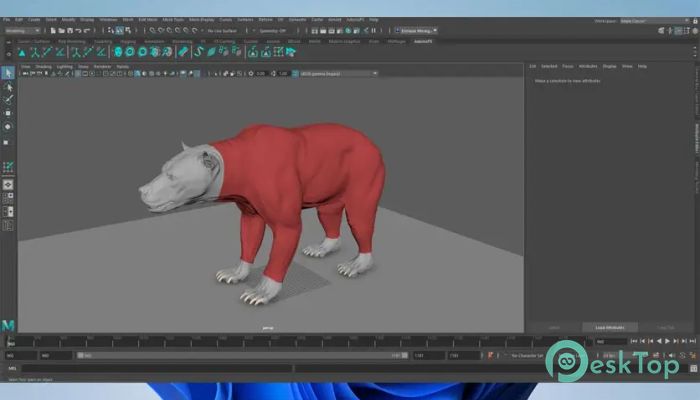Viewport: 700px width, 400px height.
Task: Click the Open Scene folder icon
Action: point(62,31)
